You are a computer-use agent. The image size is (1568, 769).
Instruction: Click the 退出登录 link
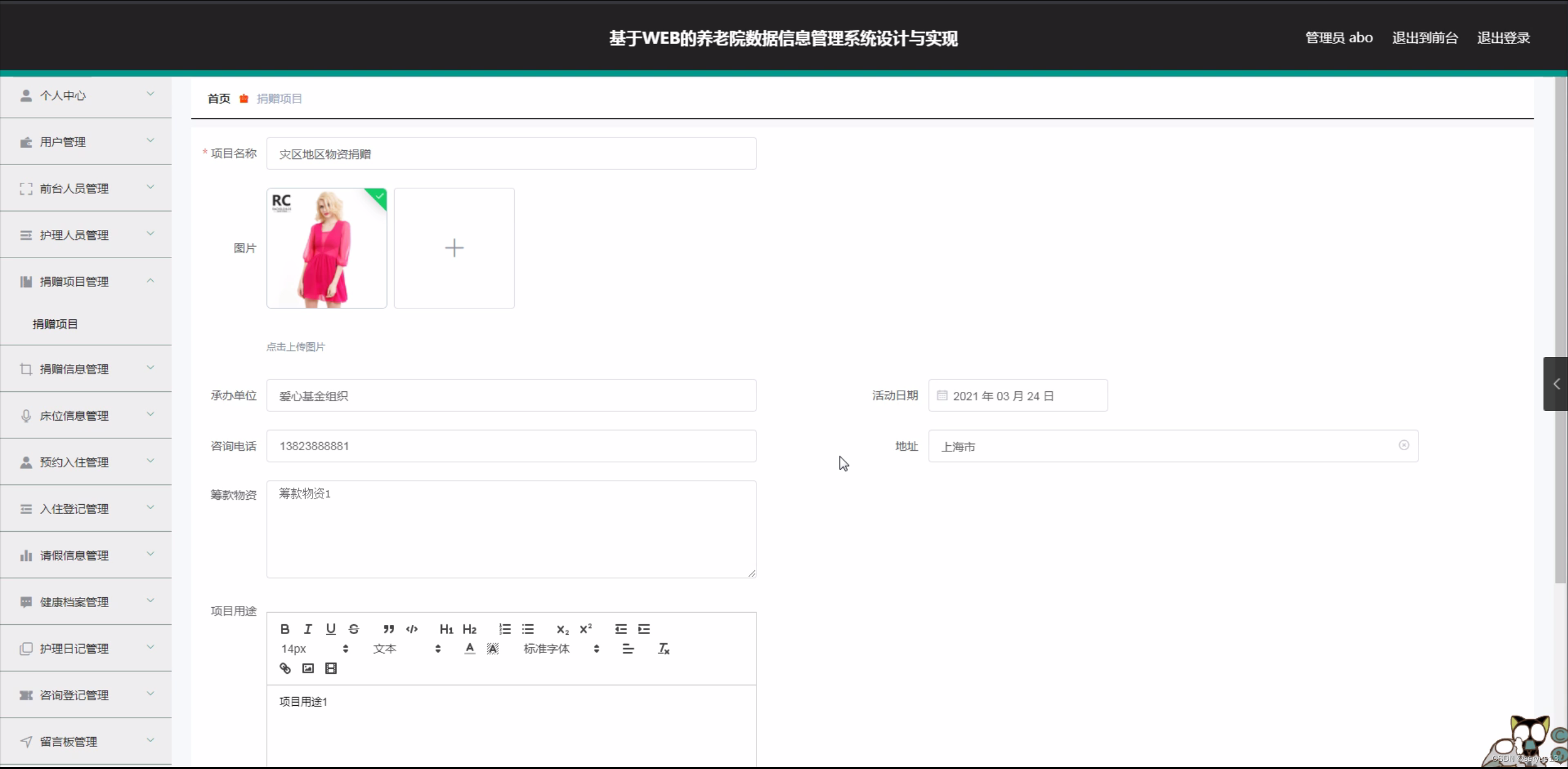(1503, 38)
